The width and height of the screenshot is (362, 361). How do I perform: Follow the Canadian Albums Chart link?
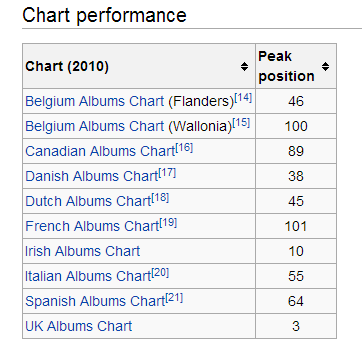(100, 151)
